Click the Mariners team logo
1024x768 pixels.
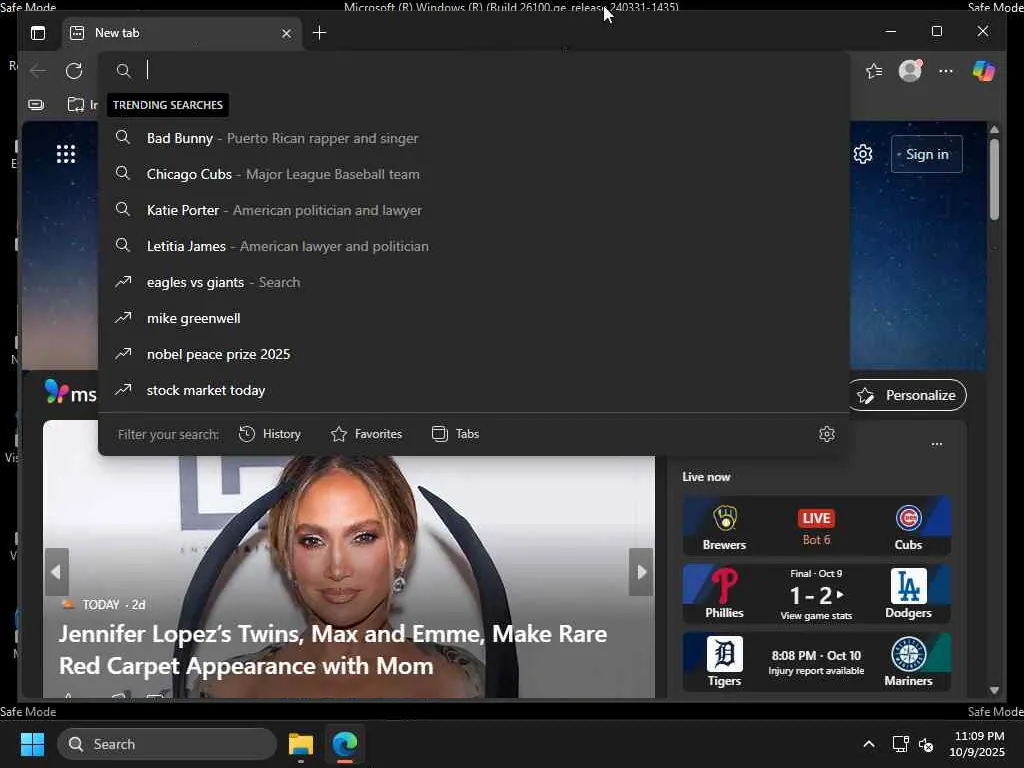[x=908, y=654]
